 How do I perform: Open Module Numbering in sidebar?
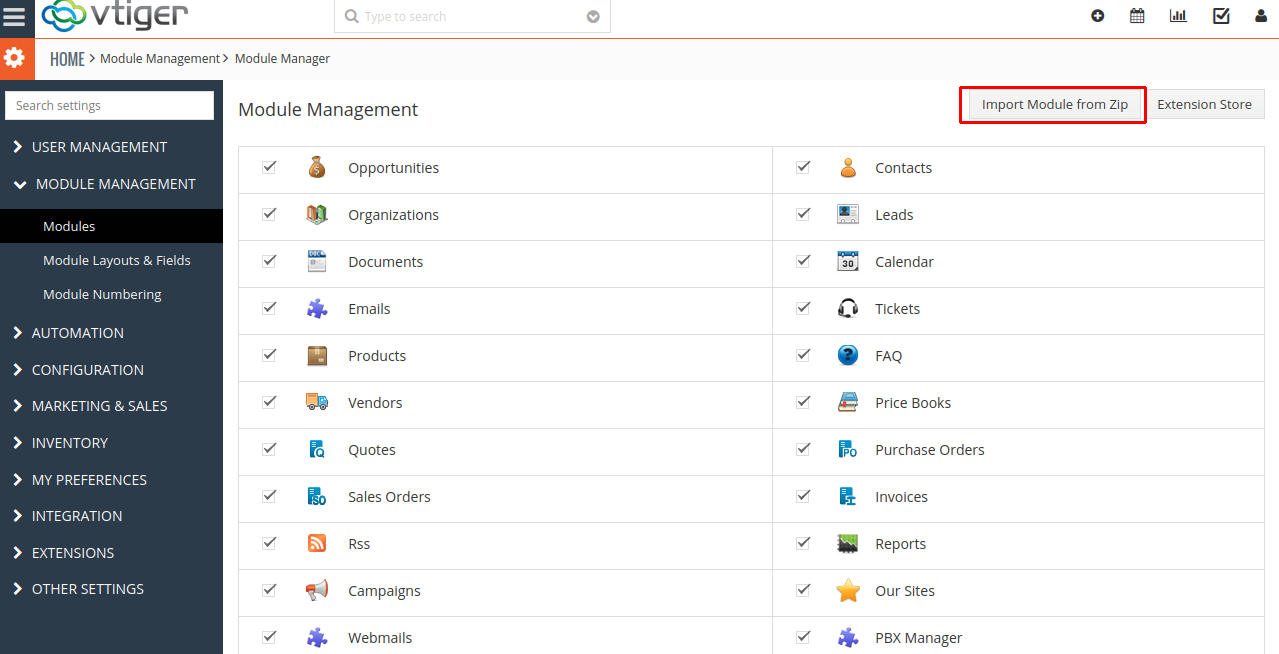(102, 294)
